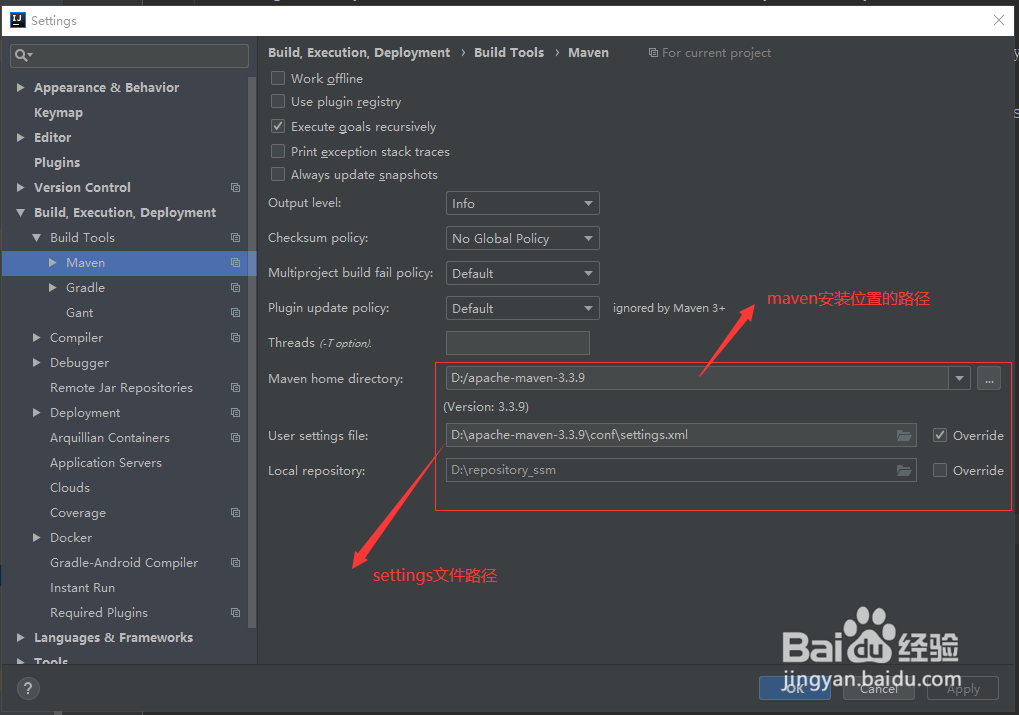Click the settings search input field
Screen dimensions: 1019x715
pyautogui.click(x=129, y=56)
